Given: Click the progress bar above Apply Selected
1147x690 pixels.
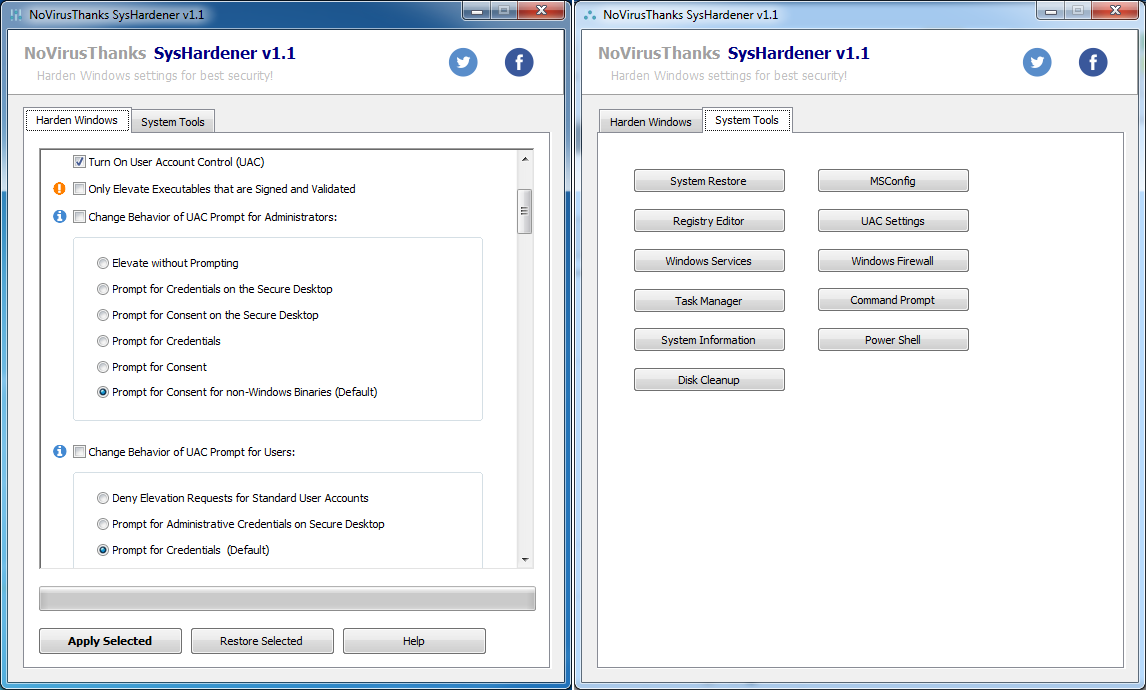Looking at the screenshot, I should tap(287, 599).
